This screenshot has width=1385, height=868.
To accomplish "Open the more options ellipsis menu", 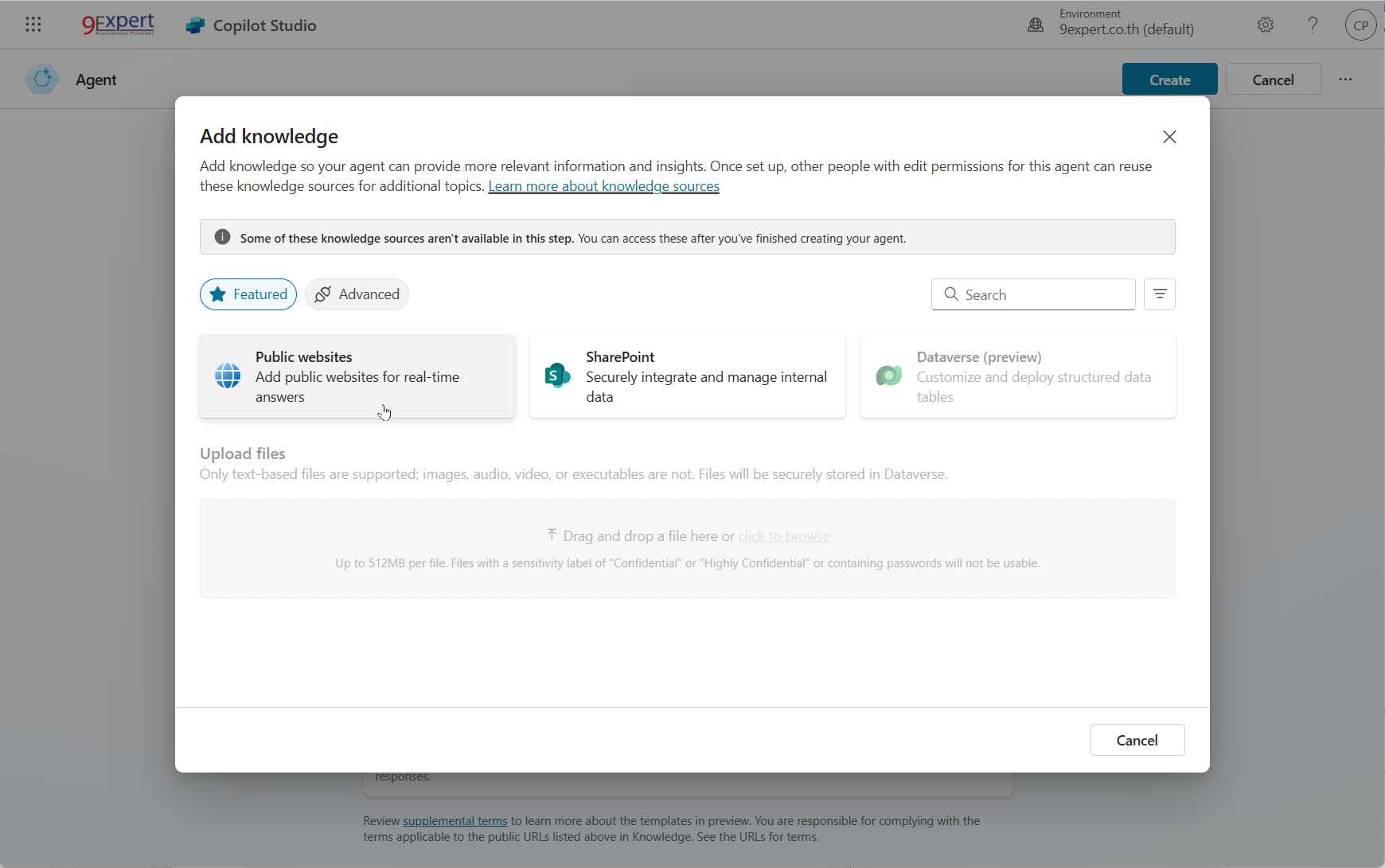I will tap(1345, 80).
